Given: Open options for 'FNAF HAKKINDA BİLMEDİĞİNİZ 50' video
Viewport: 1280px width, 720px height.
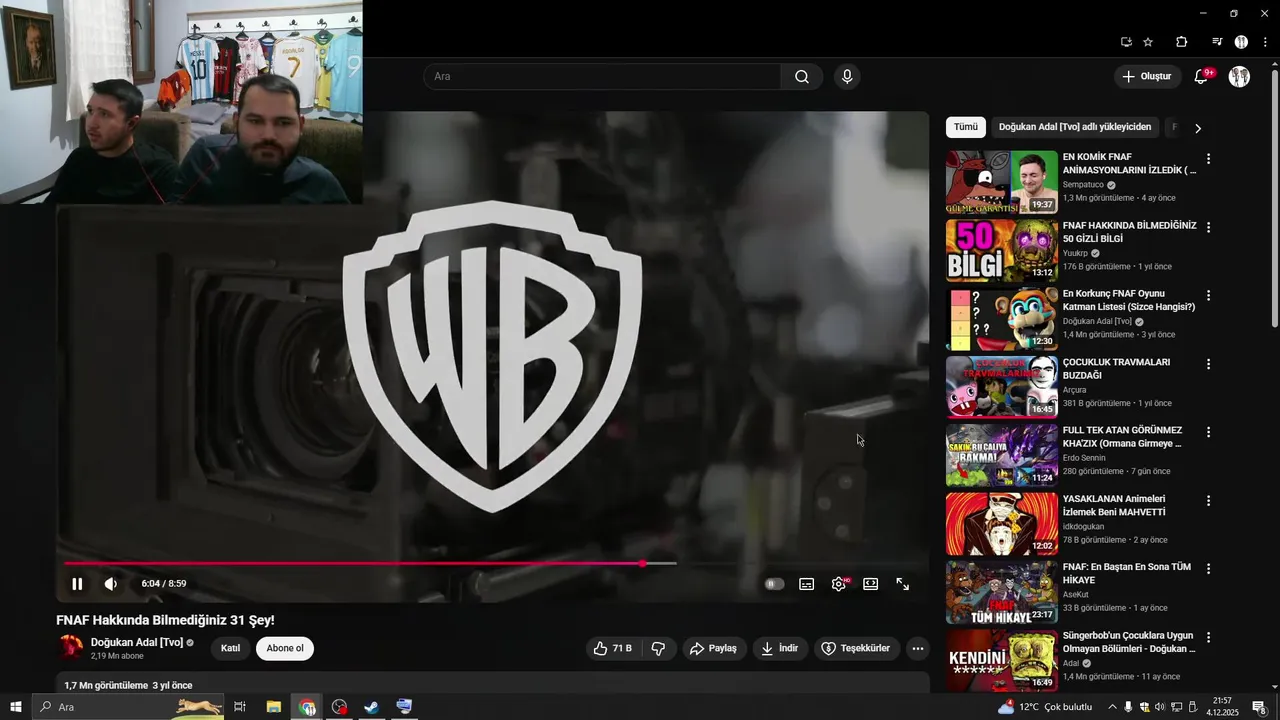Looking at the screenshot, I should [1208, 227].
